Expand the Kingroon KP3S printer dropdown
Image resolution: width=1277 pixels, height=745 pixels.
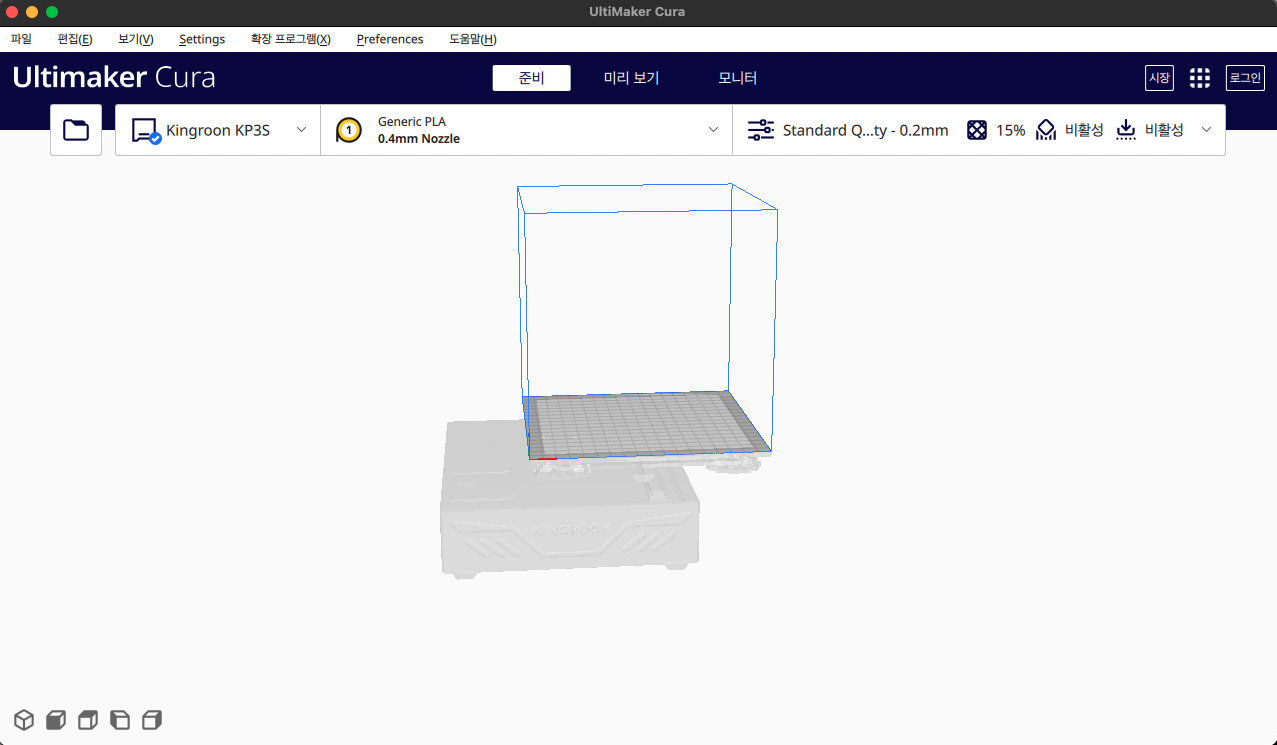tap(301, 130)
